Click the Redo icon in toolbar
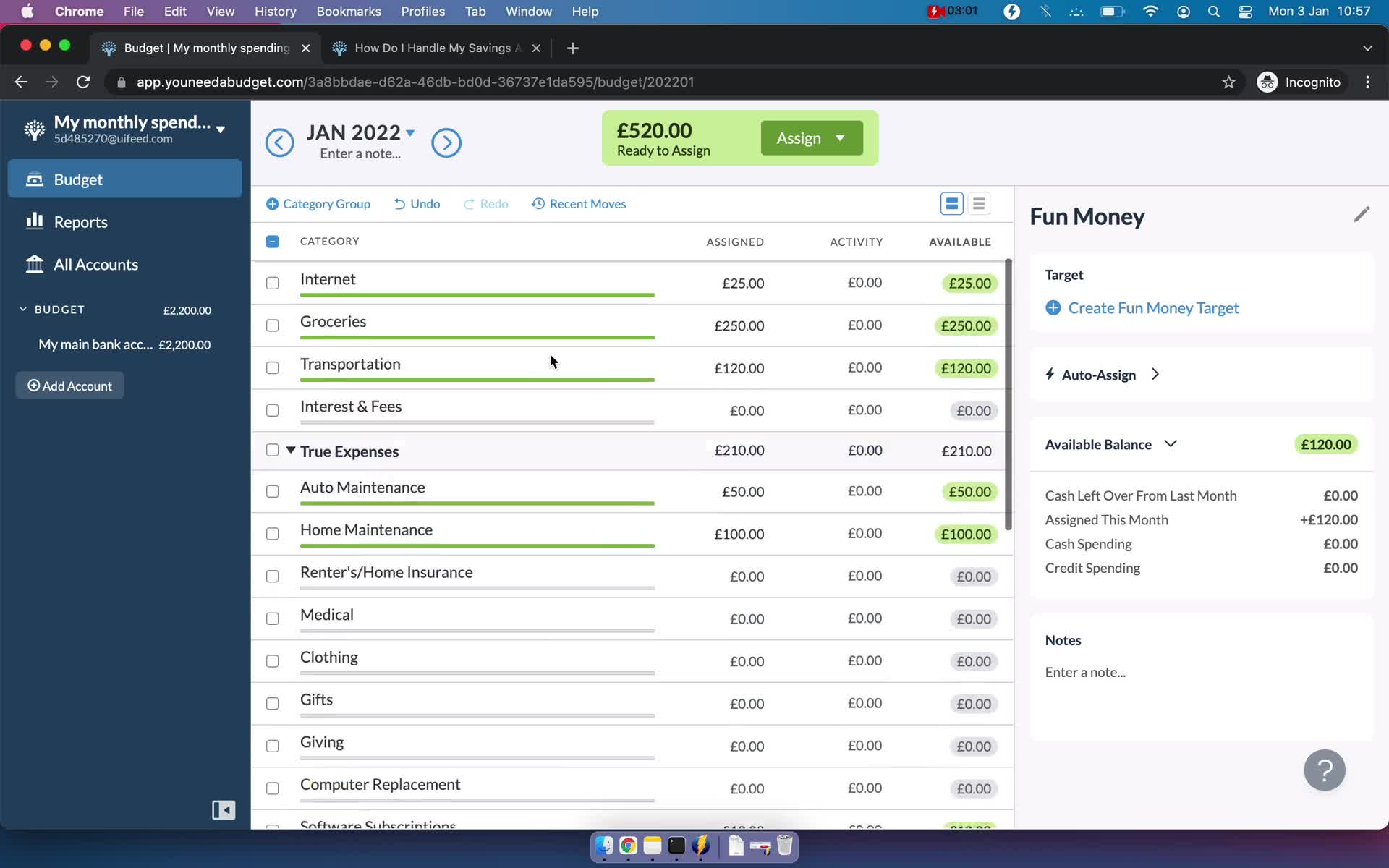 [x=467, y=204]
